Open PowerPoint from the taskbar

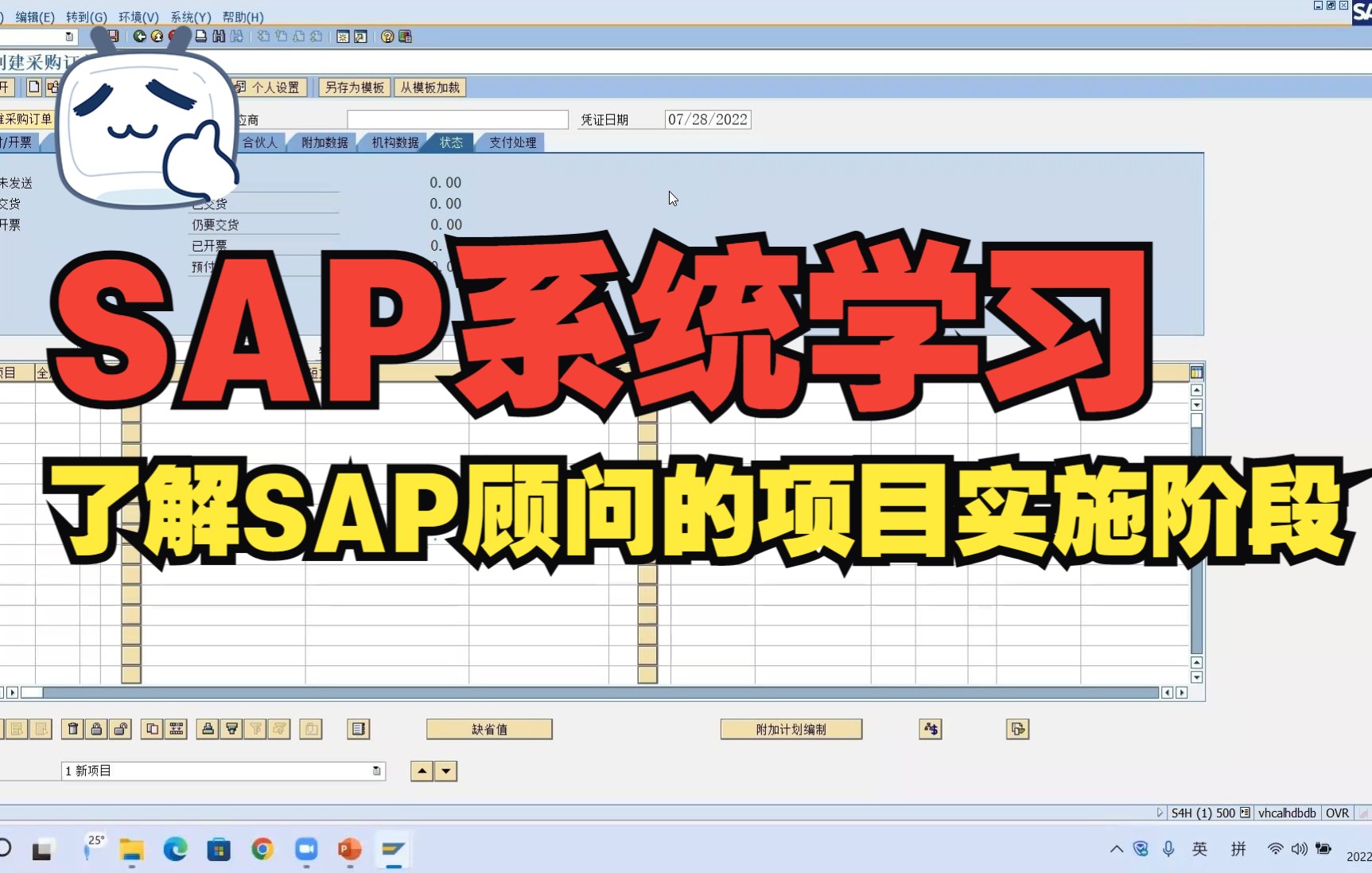click(350, 849)
